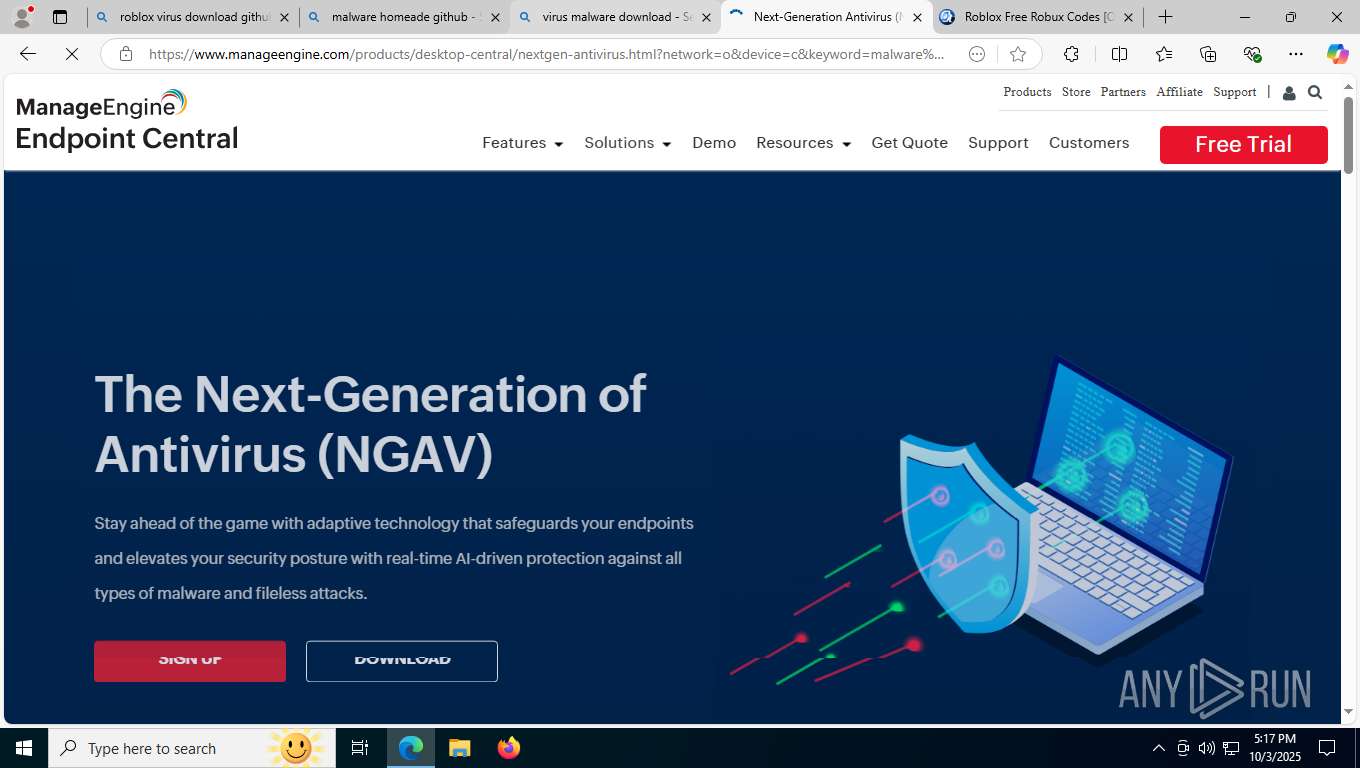The height and width of the screenshot is (768, 1360).
Task: Open the Windows Start menu
Action: 24,748
